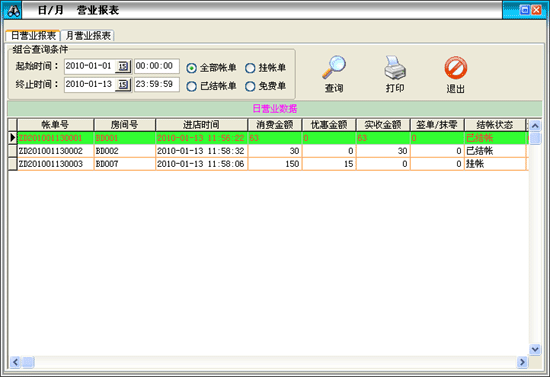Click the app icon in title bar

pos(13,11)
